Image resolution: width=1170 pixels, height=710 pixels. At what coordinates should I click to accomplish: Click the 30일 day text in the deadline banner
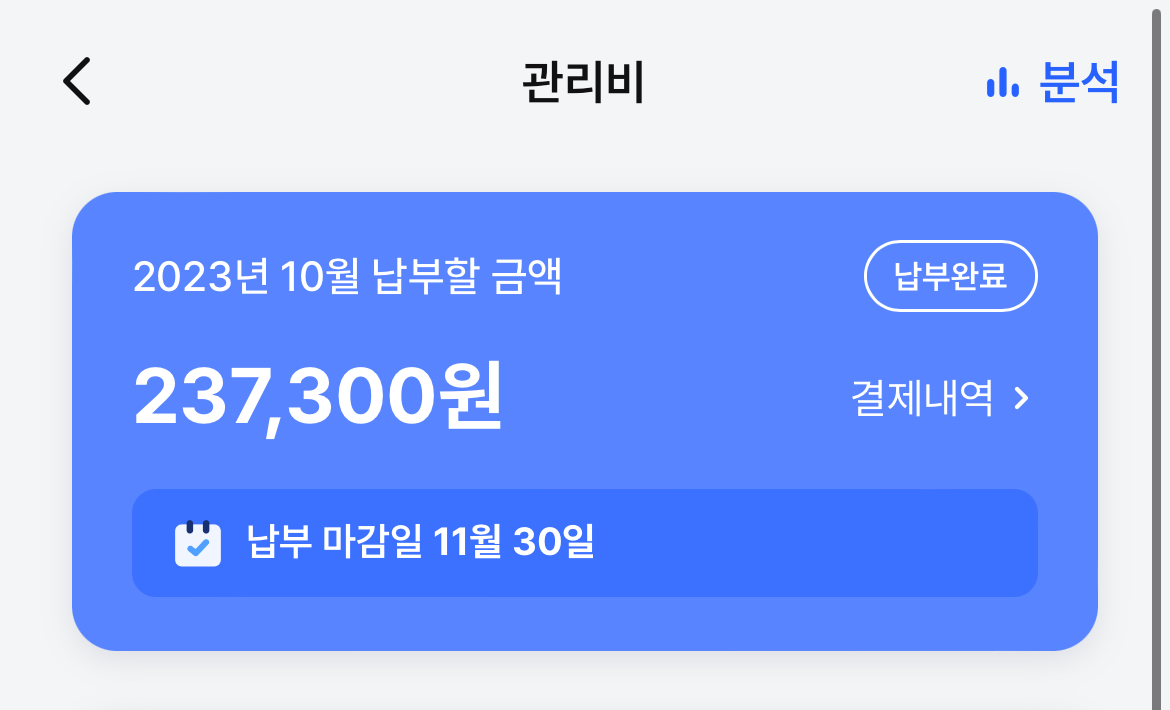553,543
